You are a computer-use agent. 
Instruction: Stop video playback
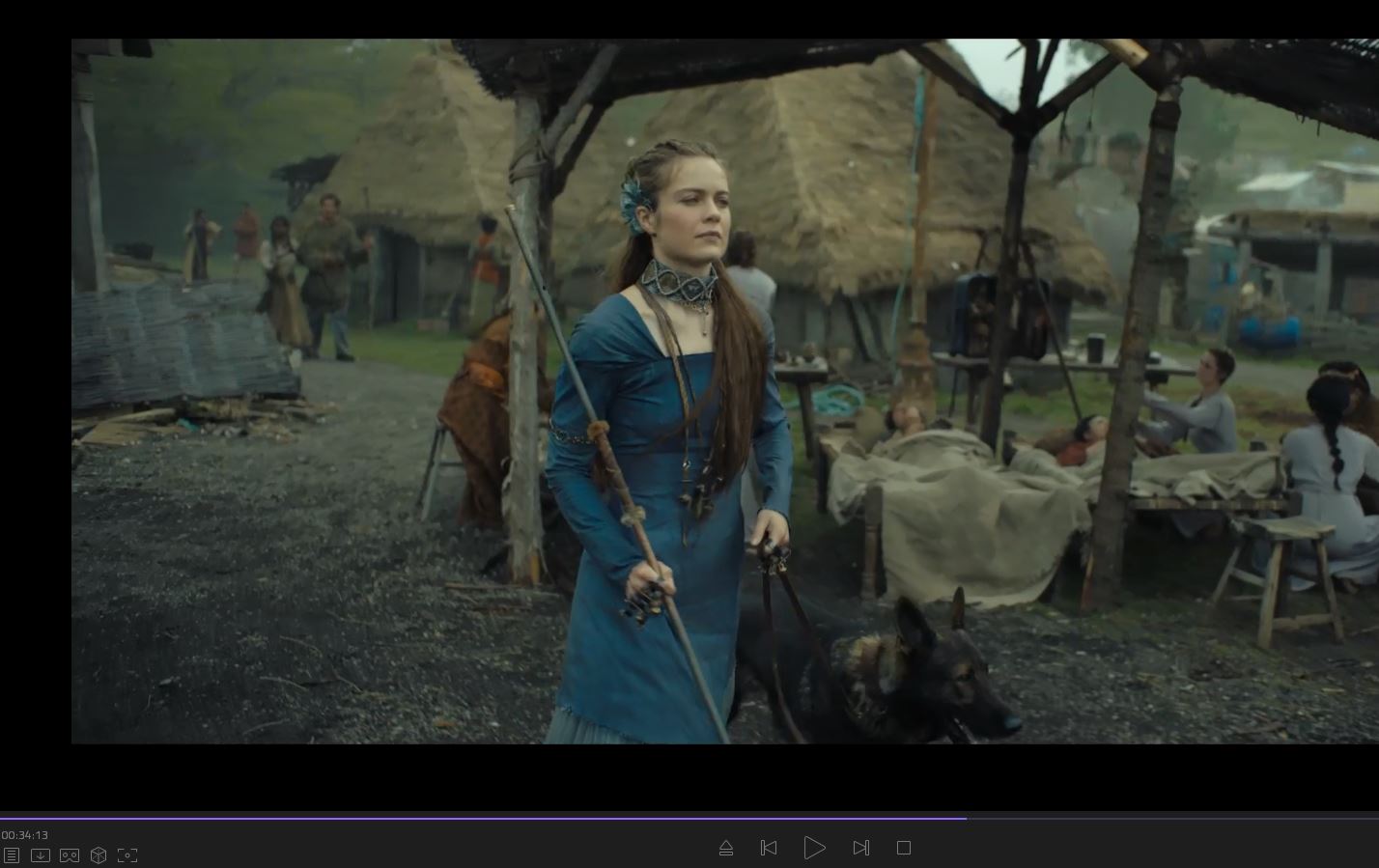click(x=904, y=848)
